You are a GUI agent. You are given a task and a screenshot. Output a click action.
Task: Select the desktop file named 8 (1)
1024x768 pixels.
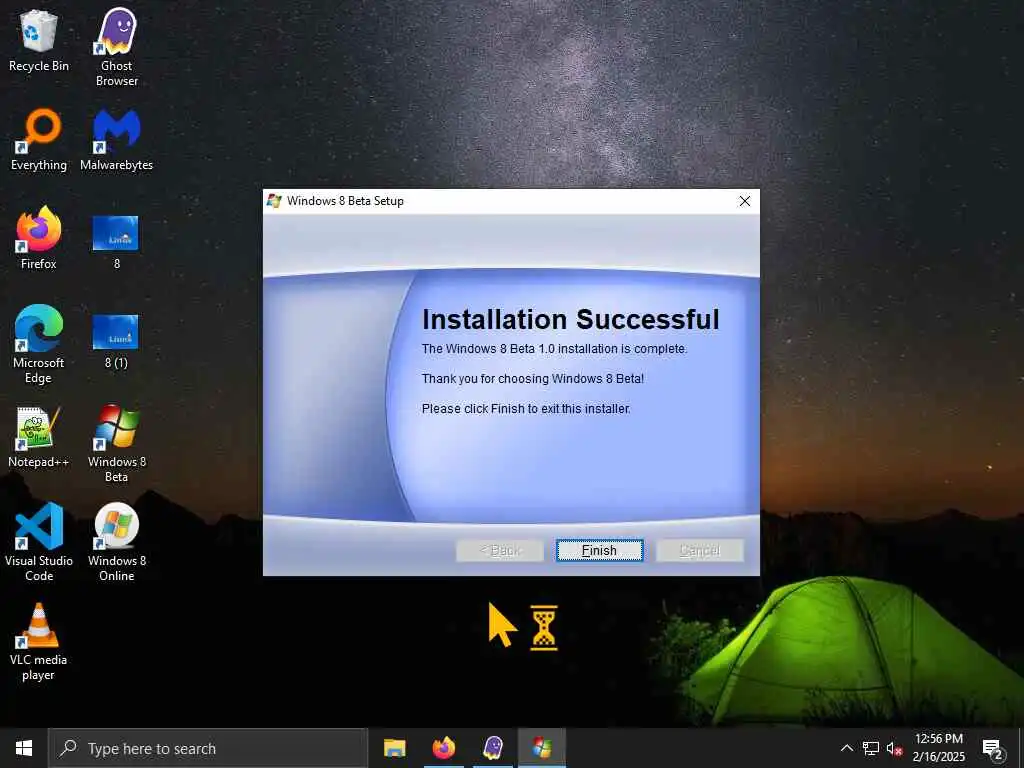click(116, 341)
